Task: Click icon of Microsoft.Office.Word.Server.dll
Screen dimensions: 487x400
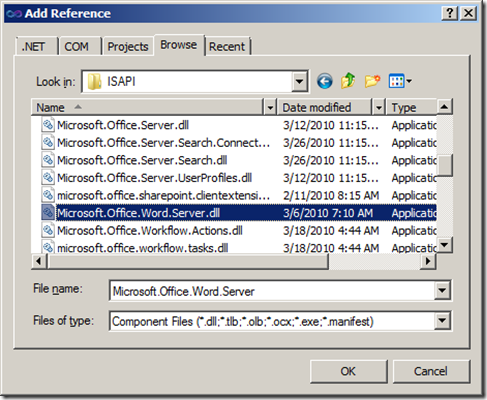Action: (48, 213)
